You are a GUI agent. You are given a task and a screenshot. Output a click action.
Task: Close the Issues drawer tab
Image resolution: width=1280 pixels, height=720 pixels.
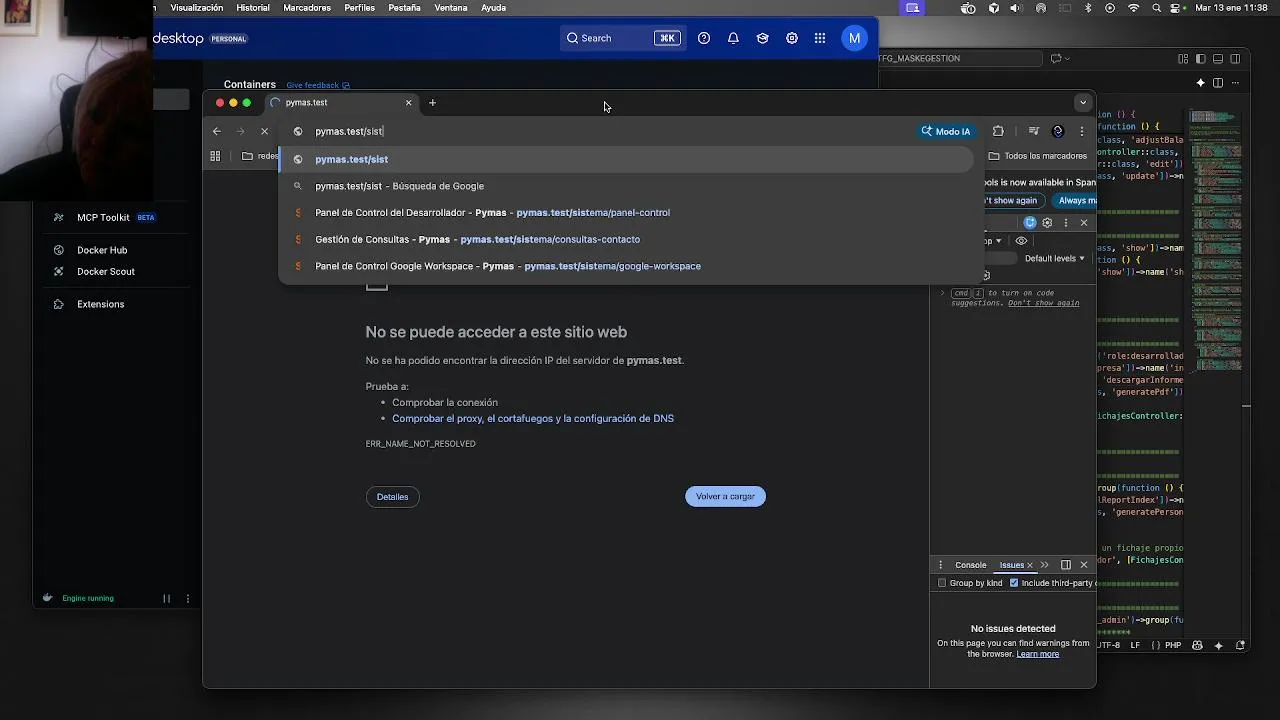(x=1030, y=565)
